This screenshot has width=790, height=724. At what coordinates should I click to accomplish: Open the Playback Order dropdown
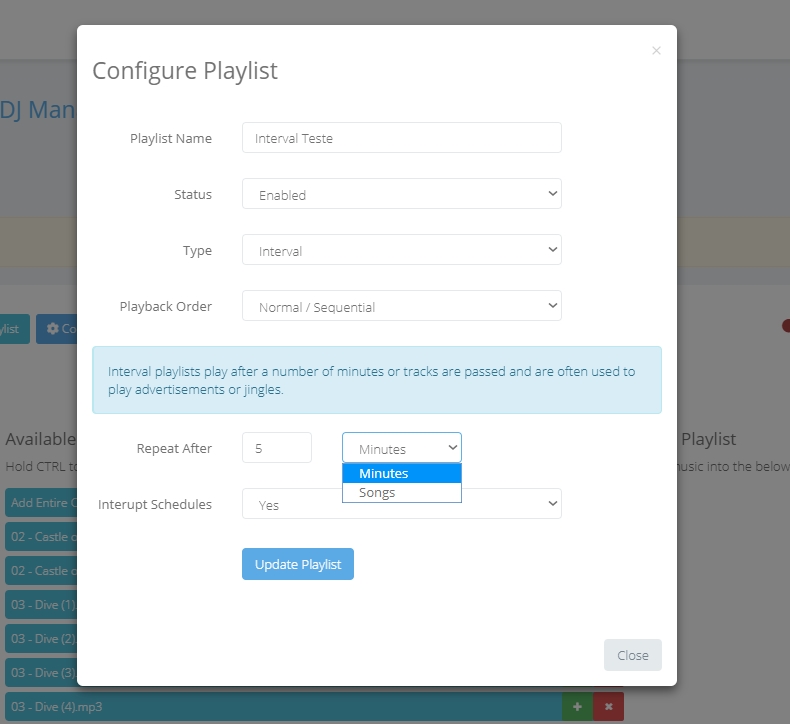402,305
